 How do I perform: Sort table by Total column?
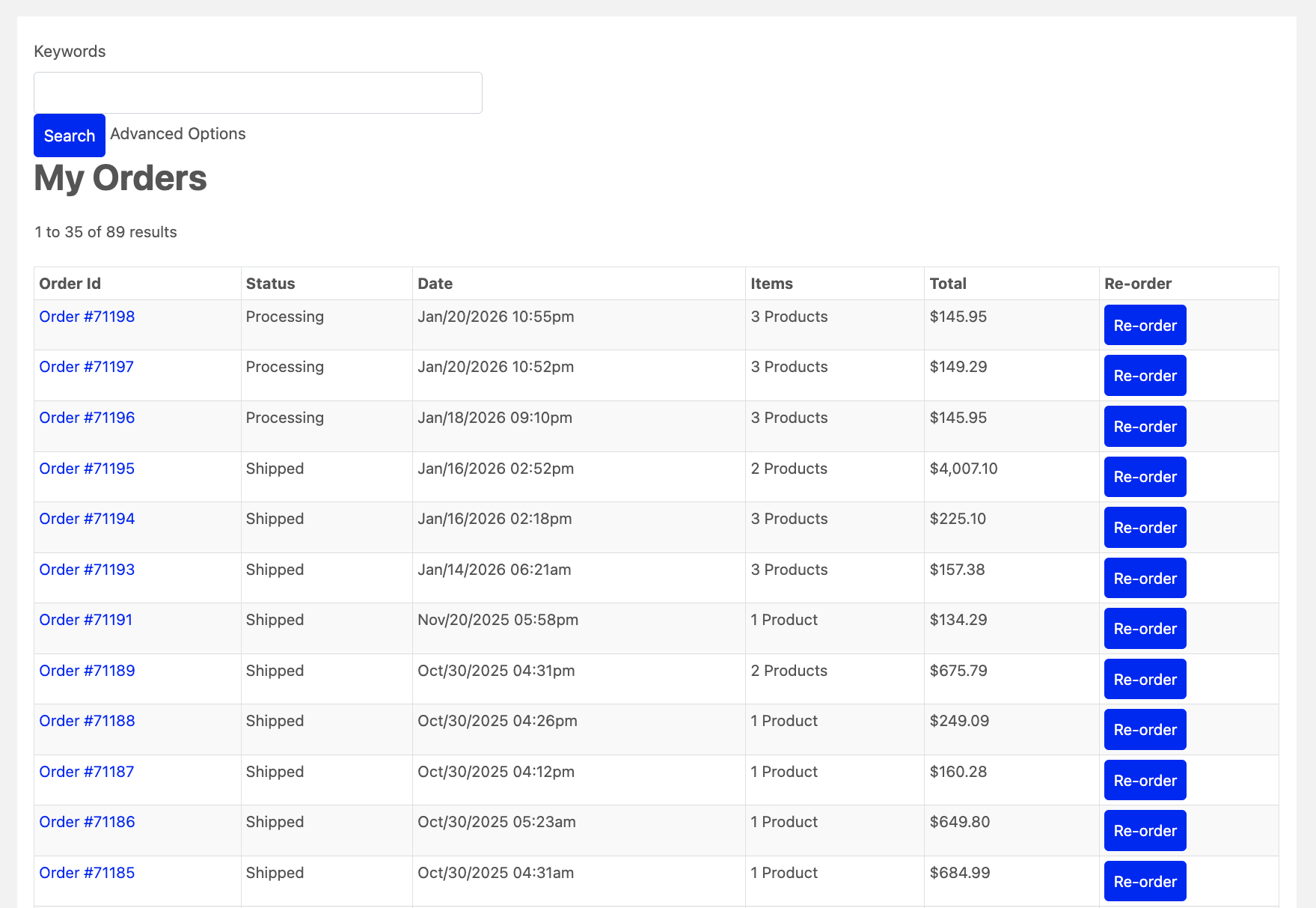click(x=948, y=283)
